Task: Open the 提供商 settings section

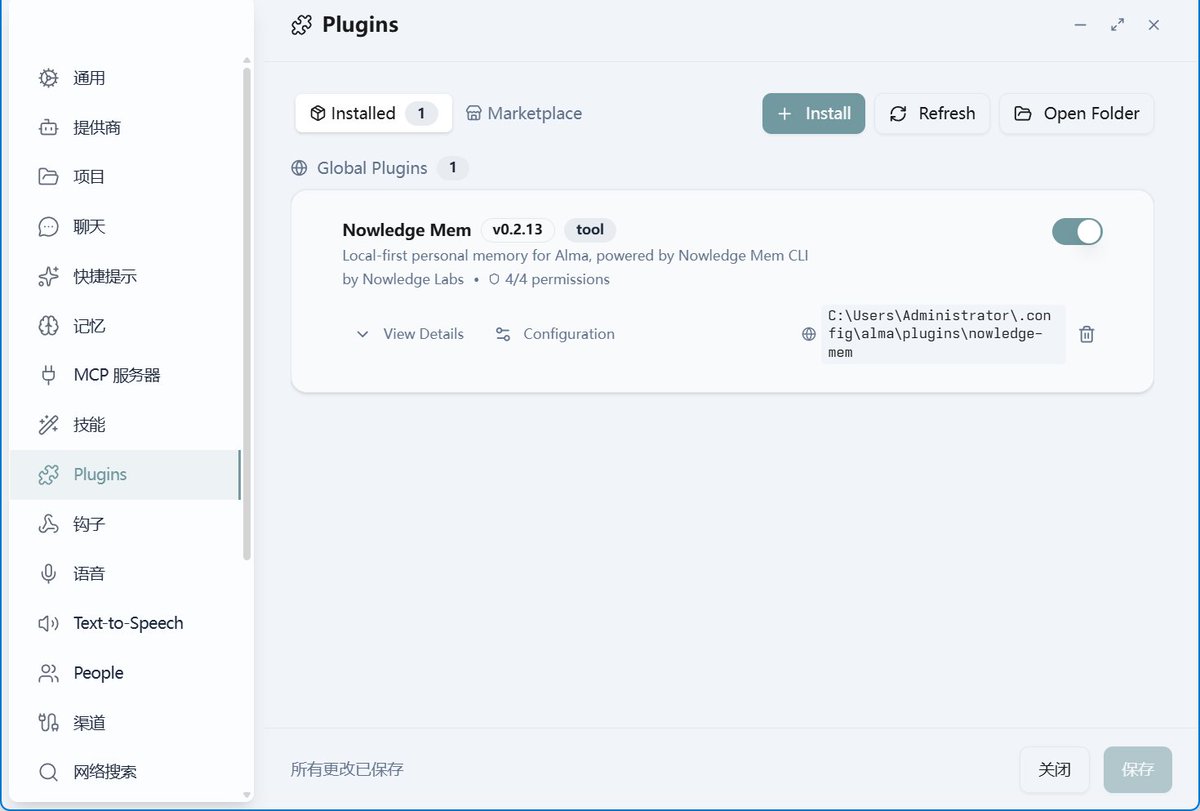Action: (98, 127)
